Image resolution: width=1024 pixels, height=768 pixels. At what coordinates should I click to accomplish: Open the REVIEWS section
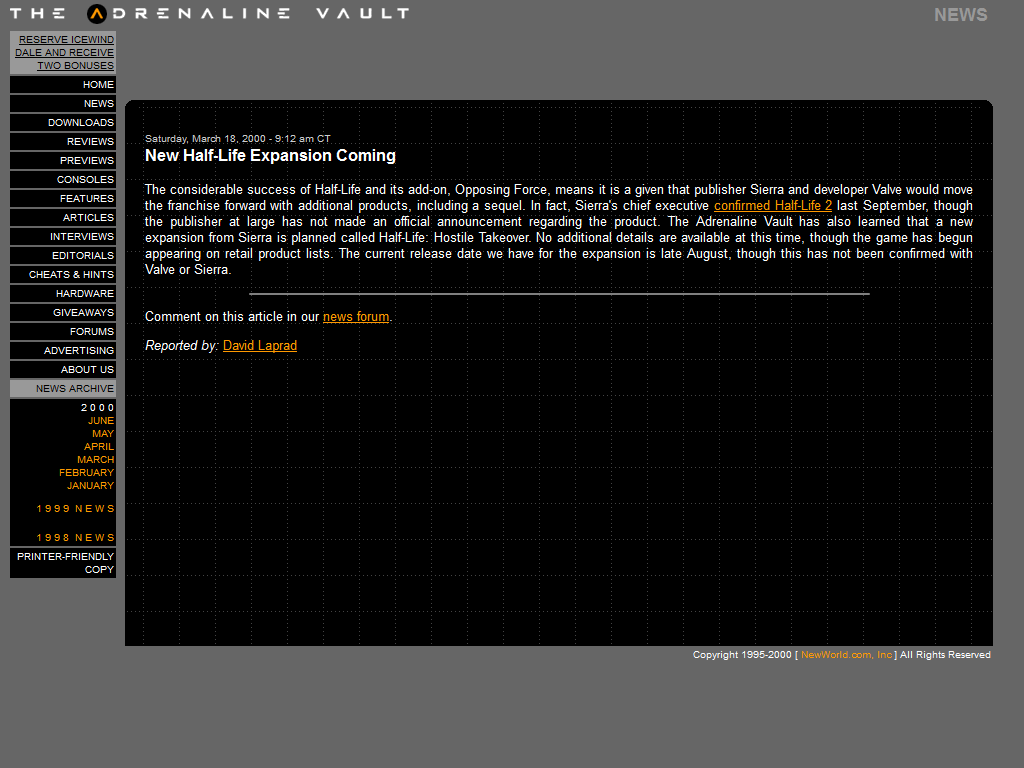(x=63, y=141)
